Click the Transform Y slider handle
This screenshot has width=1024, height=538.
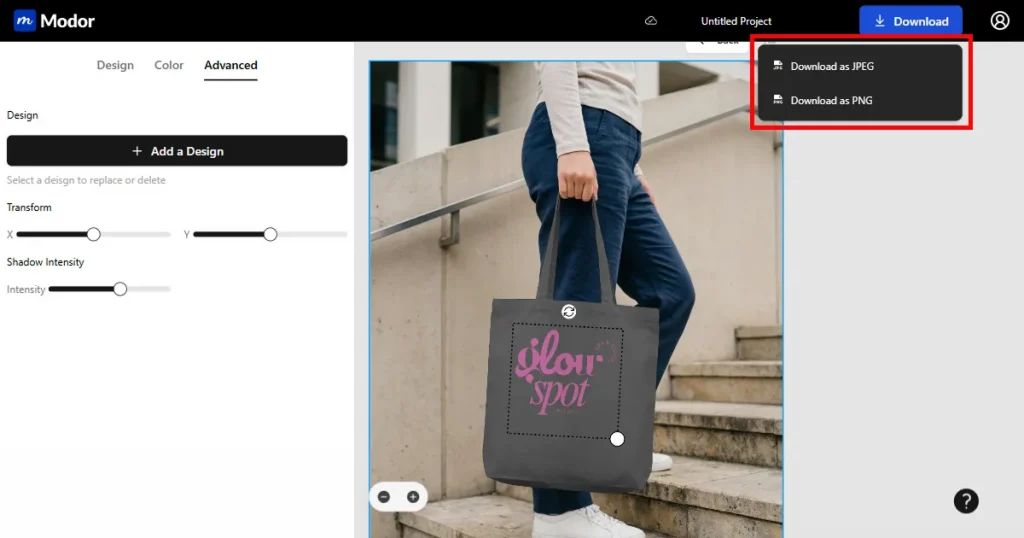point(270,234)
